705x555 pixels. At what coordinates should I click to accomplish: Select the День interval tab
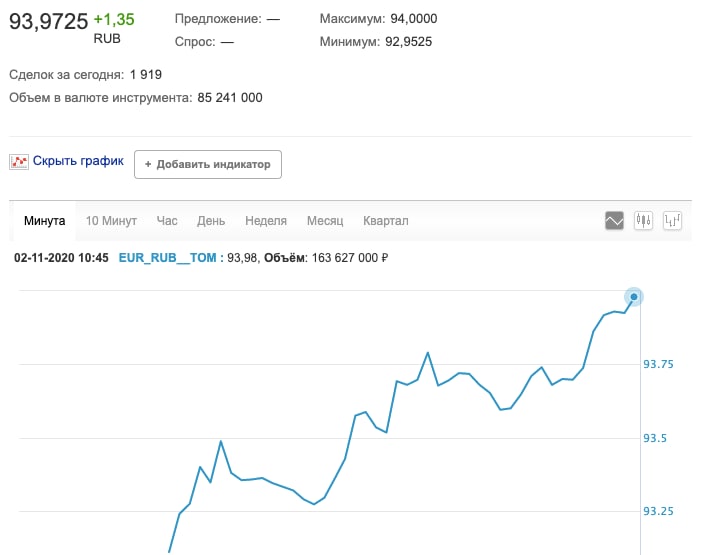(x=211, y=221)
